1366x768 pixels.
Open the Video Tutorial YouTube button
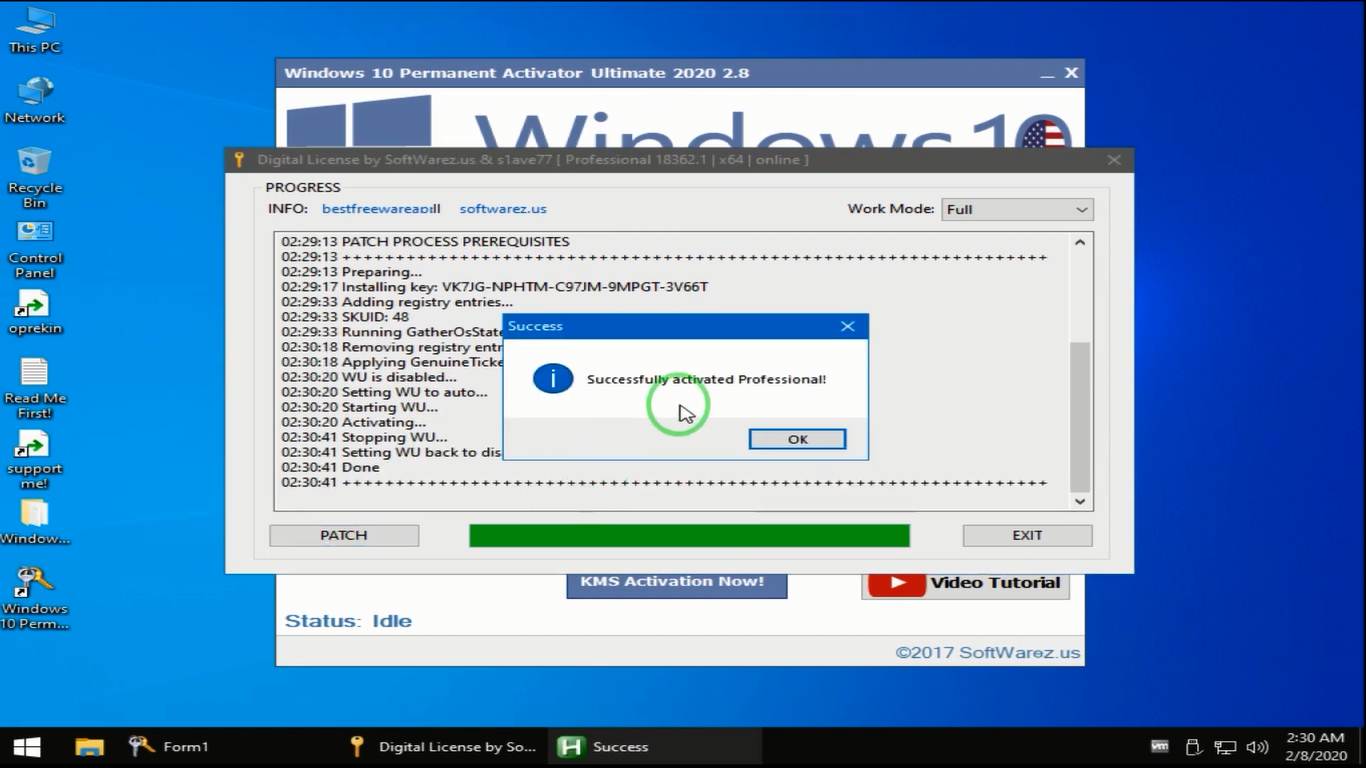pyautogui.click(x=965, y=584)
